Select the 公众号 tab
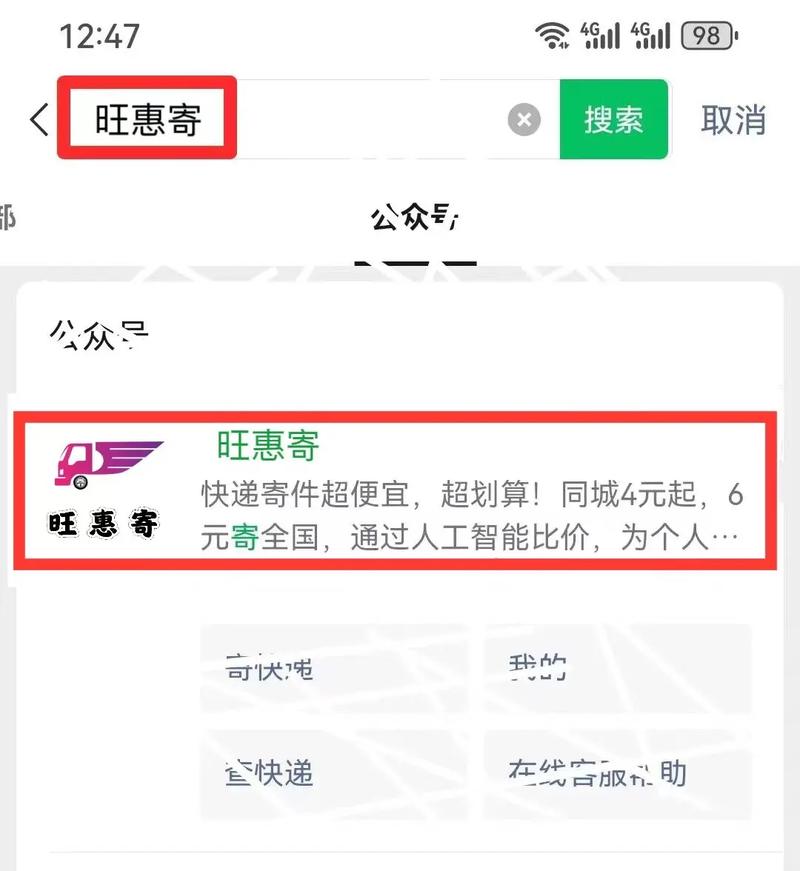800x871 pixels. pyautogui.click(x=415, y=217)
